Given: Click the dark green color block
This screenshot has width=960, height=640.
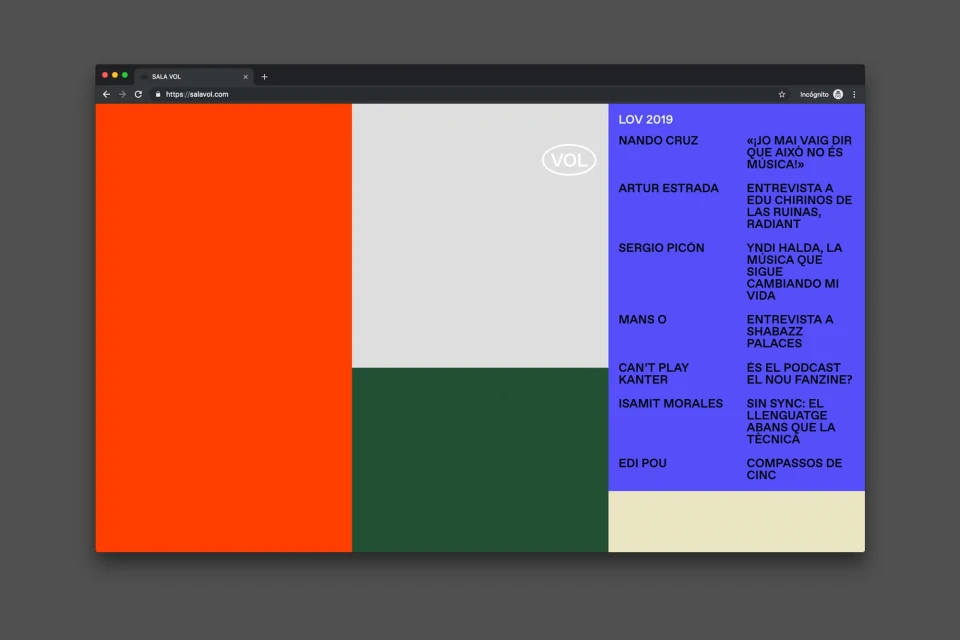Looking at the screenshot, I should pos(480,459).
